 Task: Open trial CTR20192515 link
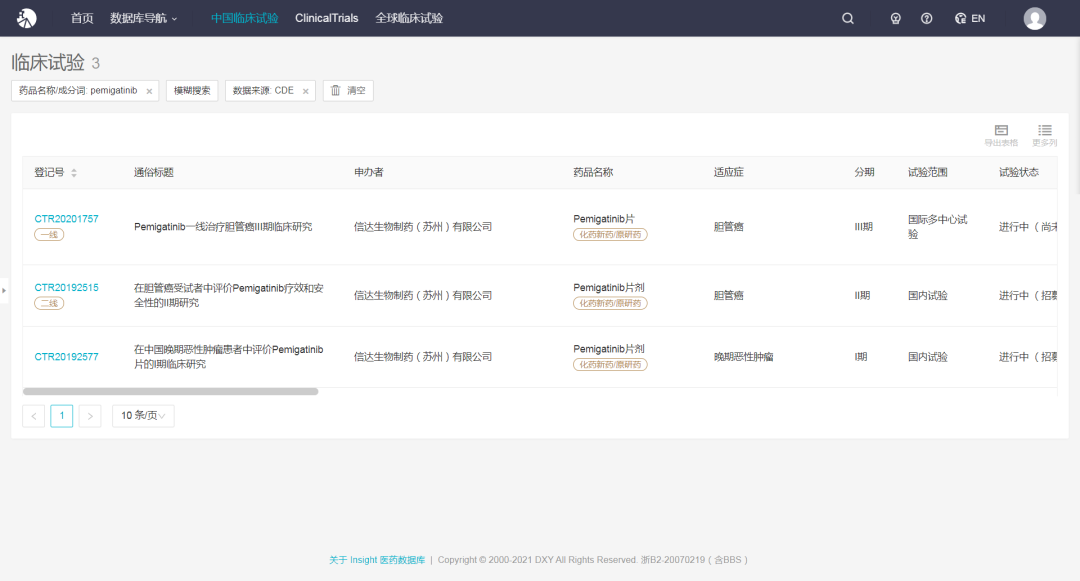pos(66,288)
